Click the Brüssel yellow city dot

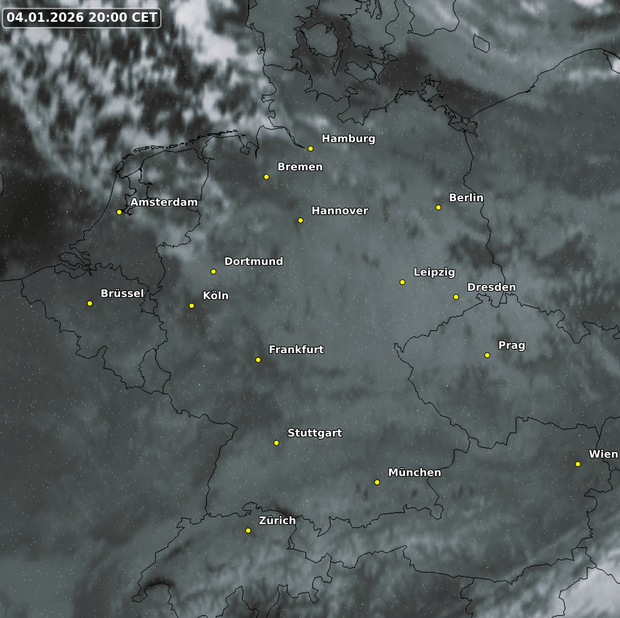(90, 303)
